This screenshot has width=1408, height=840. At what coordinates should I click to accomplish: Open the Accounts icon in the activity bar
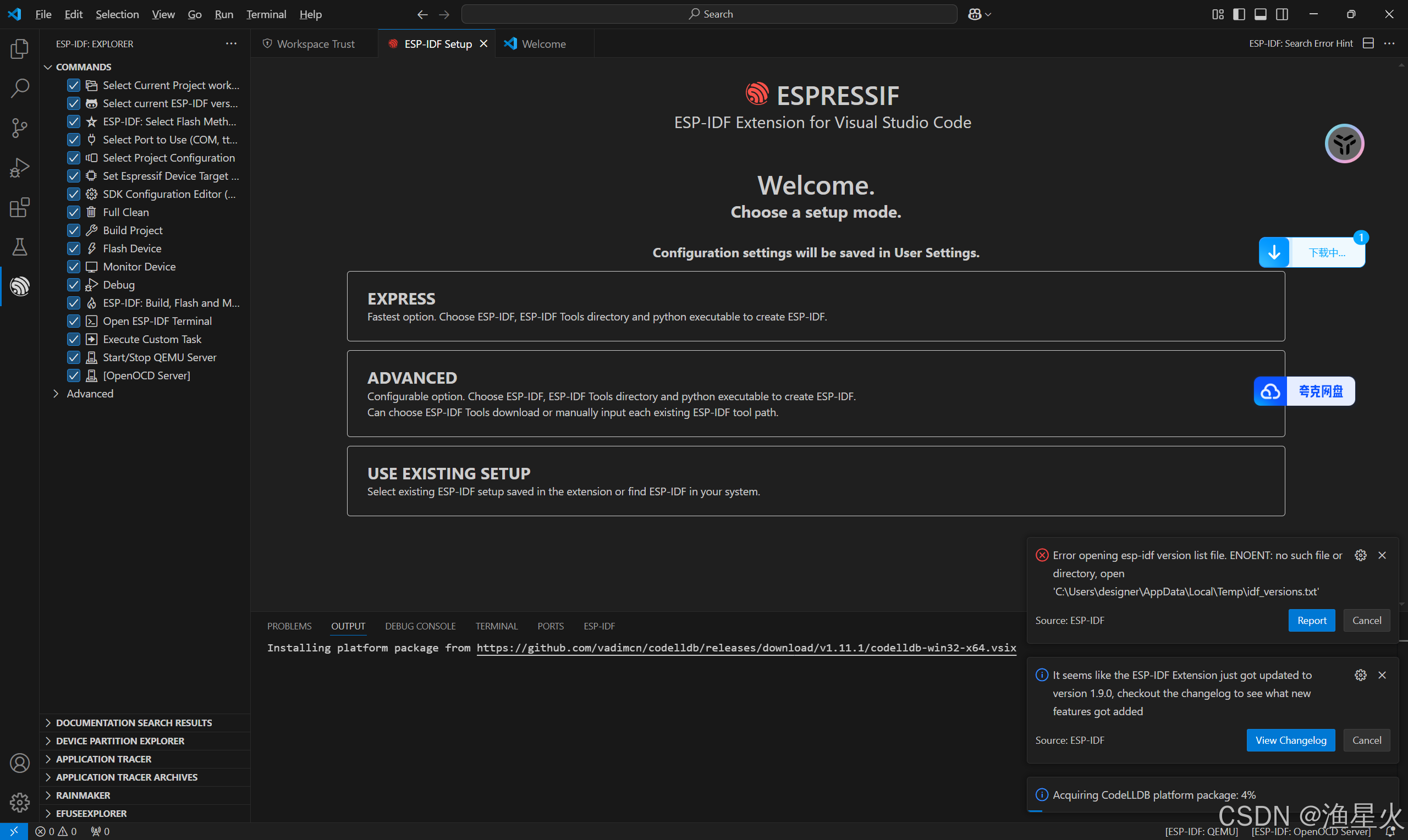point(20,763)
